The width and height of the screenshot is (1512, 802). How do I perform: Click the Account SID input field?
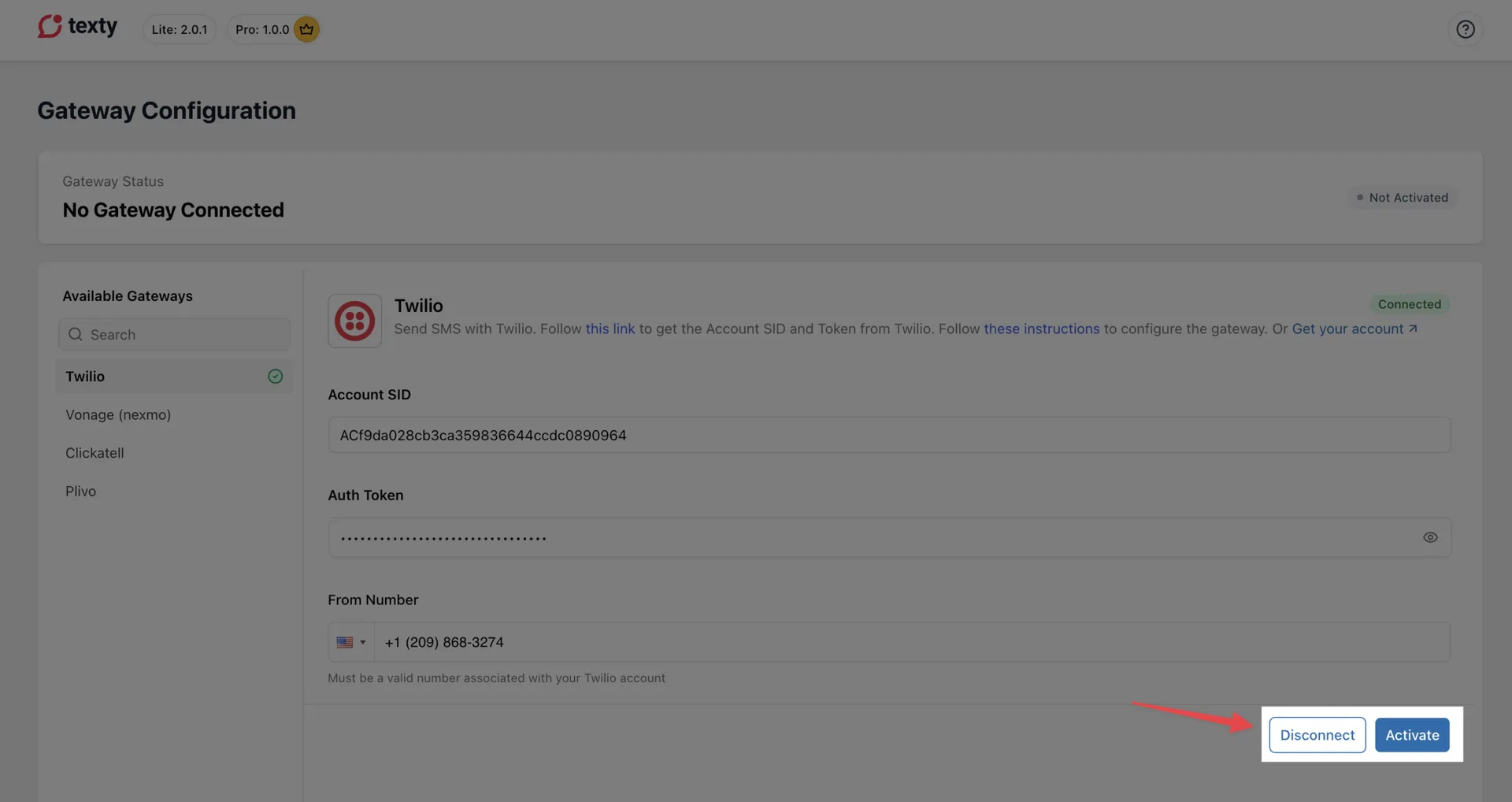(889, 435)
